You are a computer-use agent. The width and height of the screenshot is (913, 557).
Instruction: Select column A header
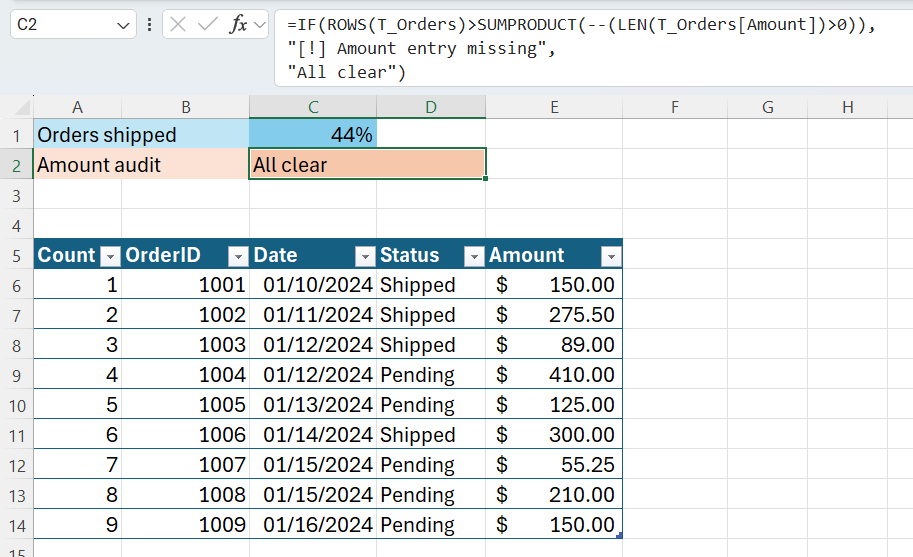[x=77, y=107]
